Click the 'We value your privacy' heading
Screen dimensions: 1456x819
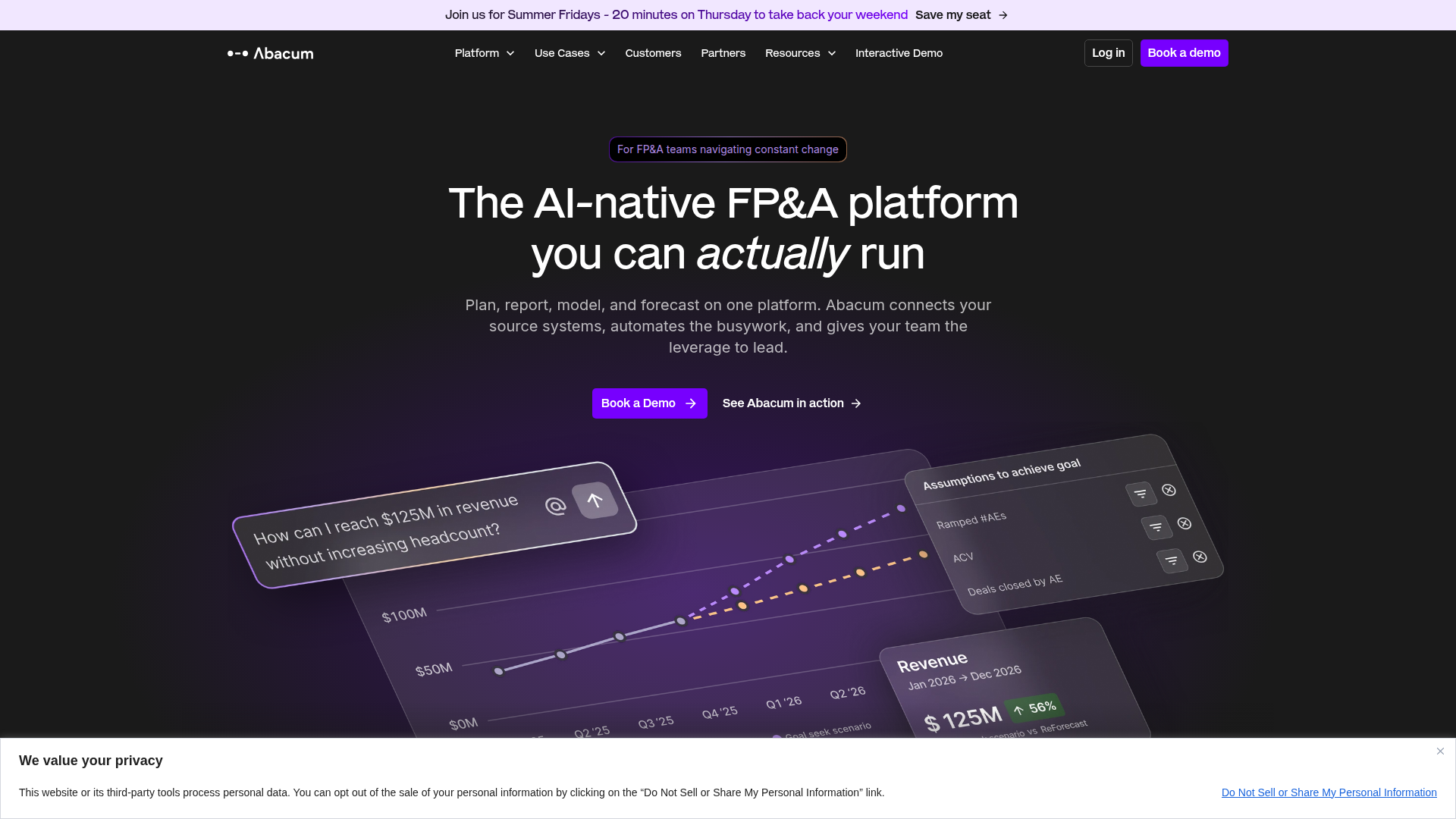click(x=91, y=761)
